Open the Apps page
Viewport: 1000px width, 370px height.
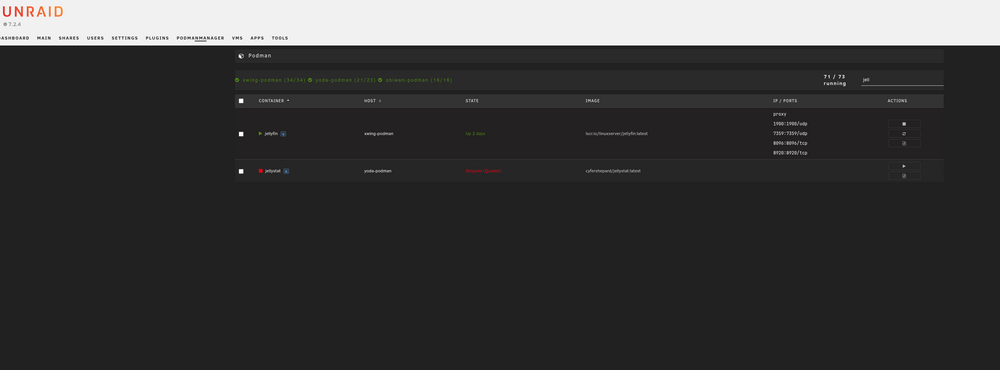[x=257, y=38]
